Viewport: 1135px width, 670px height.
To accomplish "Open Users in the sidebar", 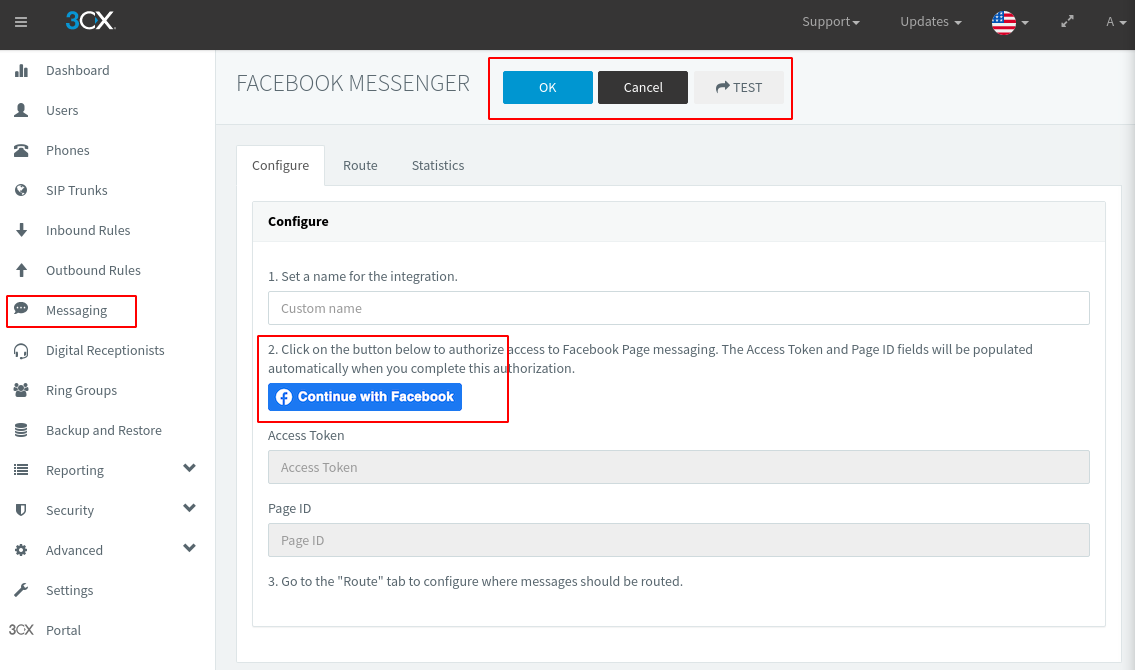I will click(x=62, y=110).
